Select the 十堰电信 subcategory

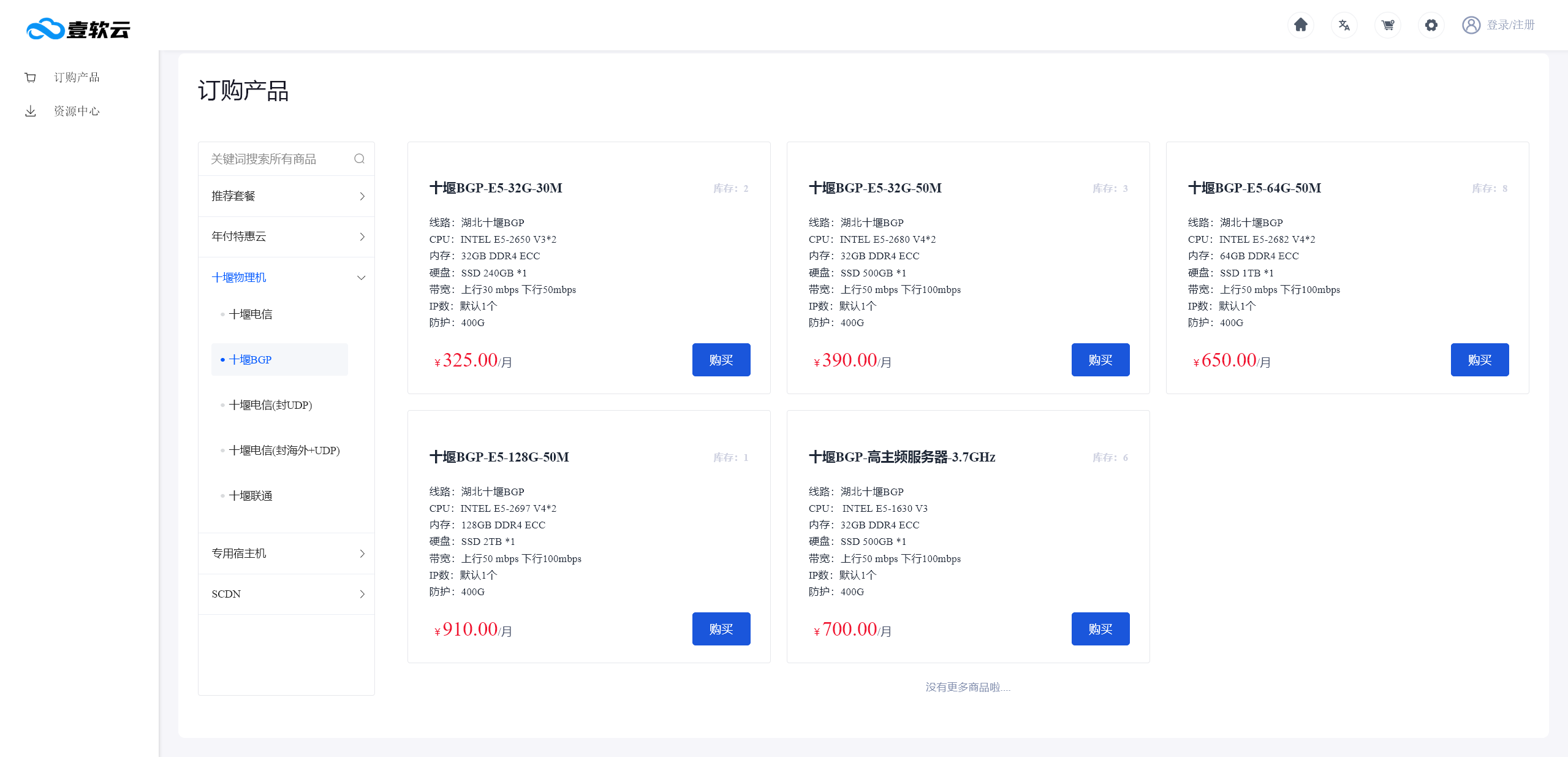point(251,314)
